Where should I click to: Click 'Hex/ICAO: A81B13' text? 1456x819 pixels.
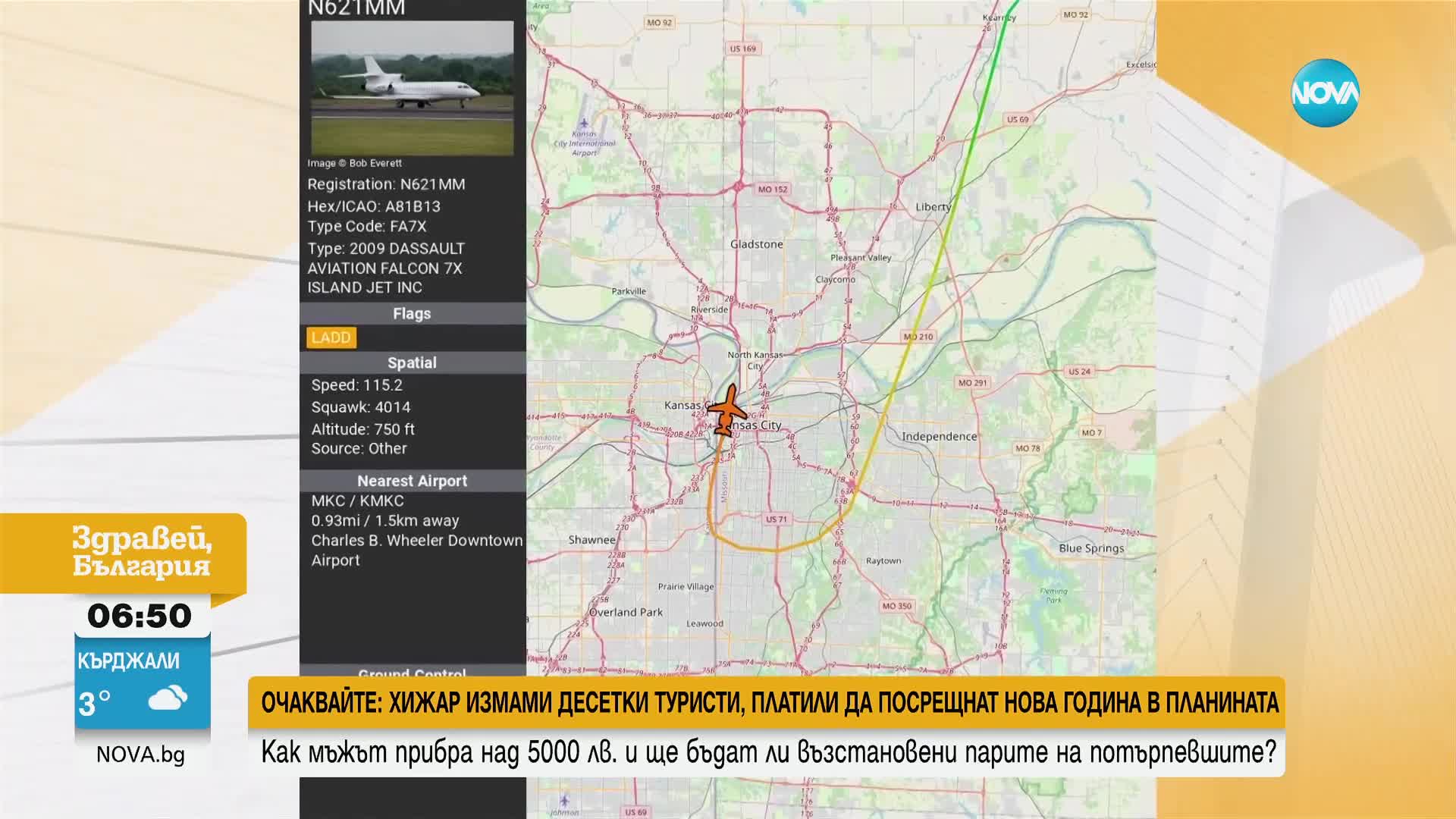pyautogui.click(x=373, y=206)
